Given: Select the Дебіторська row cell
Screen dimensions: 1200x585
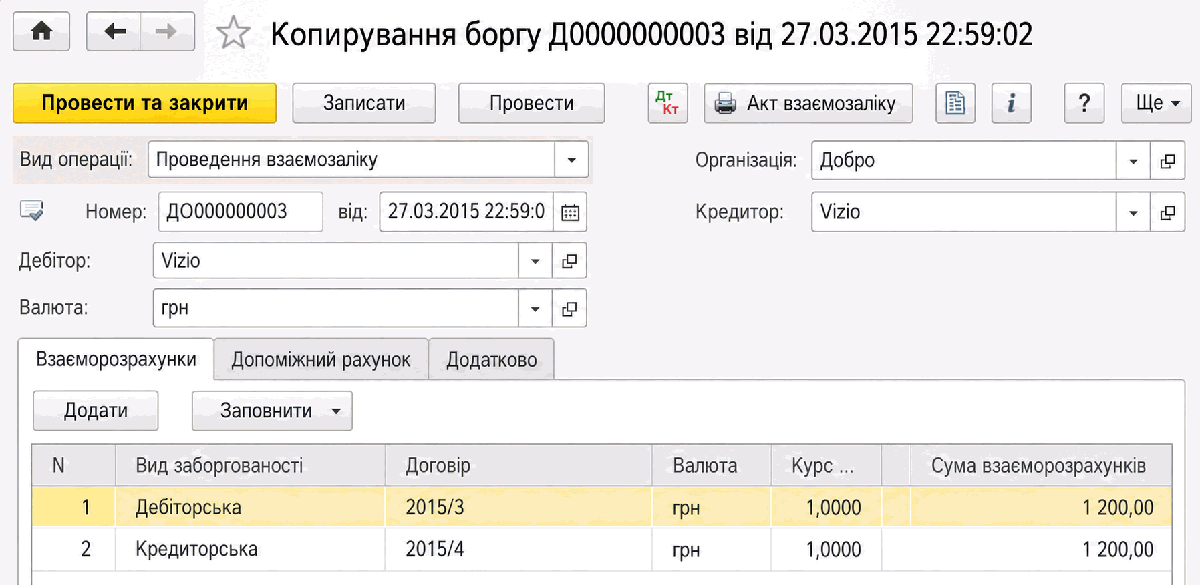Looking at the screenshot, I should point(250,507).
